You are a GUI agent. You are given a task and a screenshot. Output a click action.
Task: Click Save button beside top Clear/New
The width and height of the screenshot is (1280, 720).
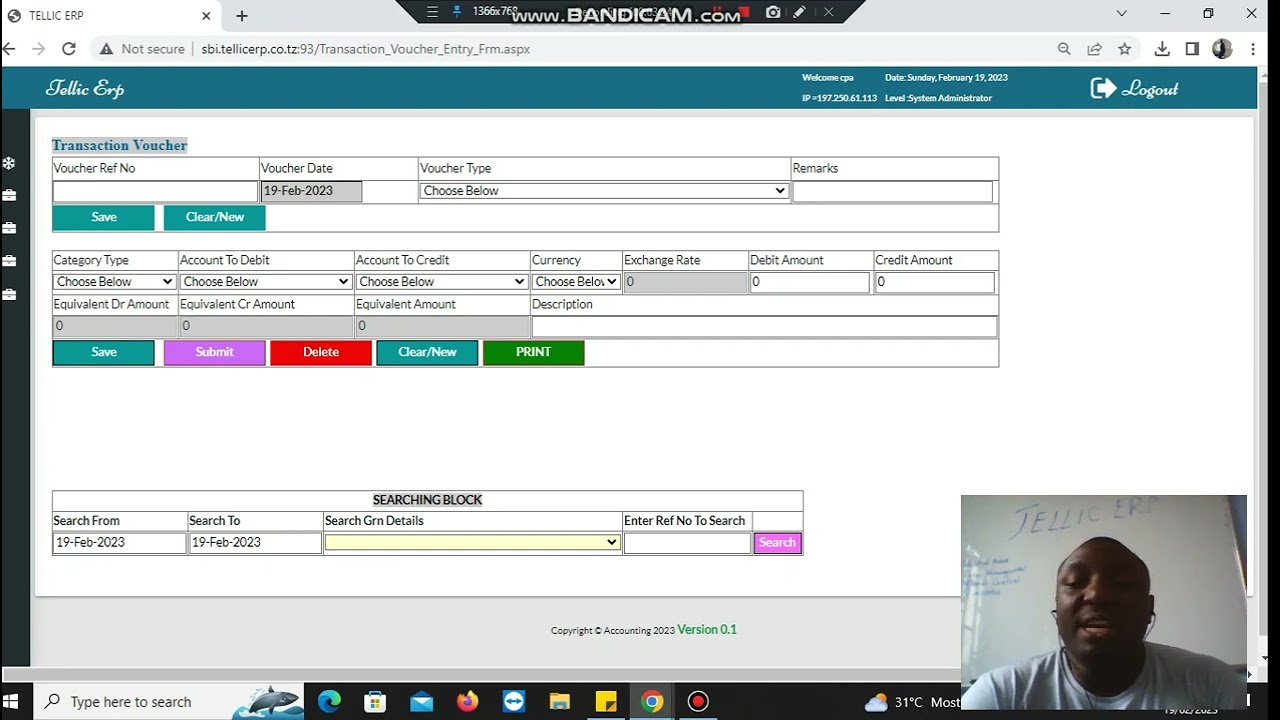pos(104,217)
